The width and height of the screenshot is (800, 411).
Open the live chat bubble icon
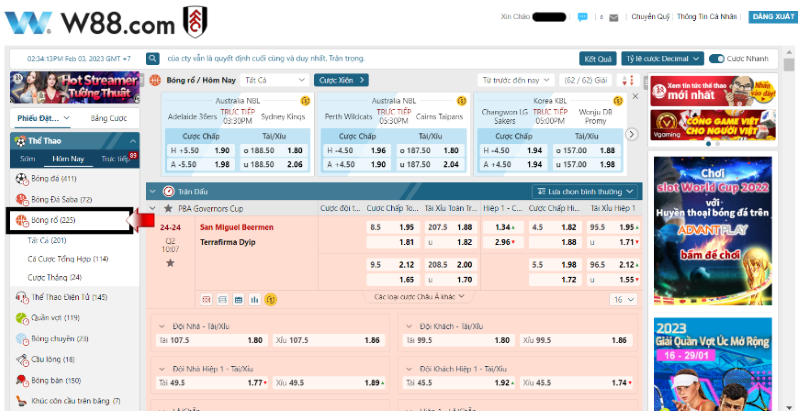582,17
